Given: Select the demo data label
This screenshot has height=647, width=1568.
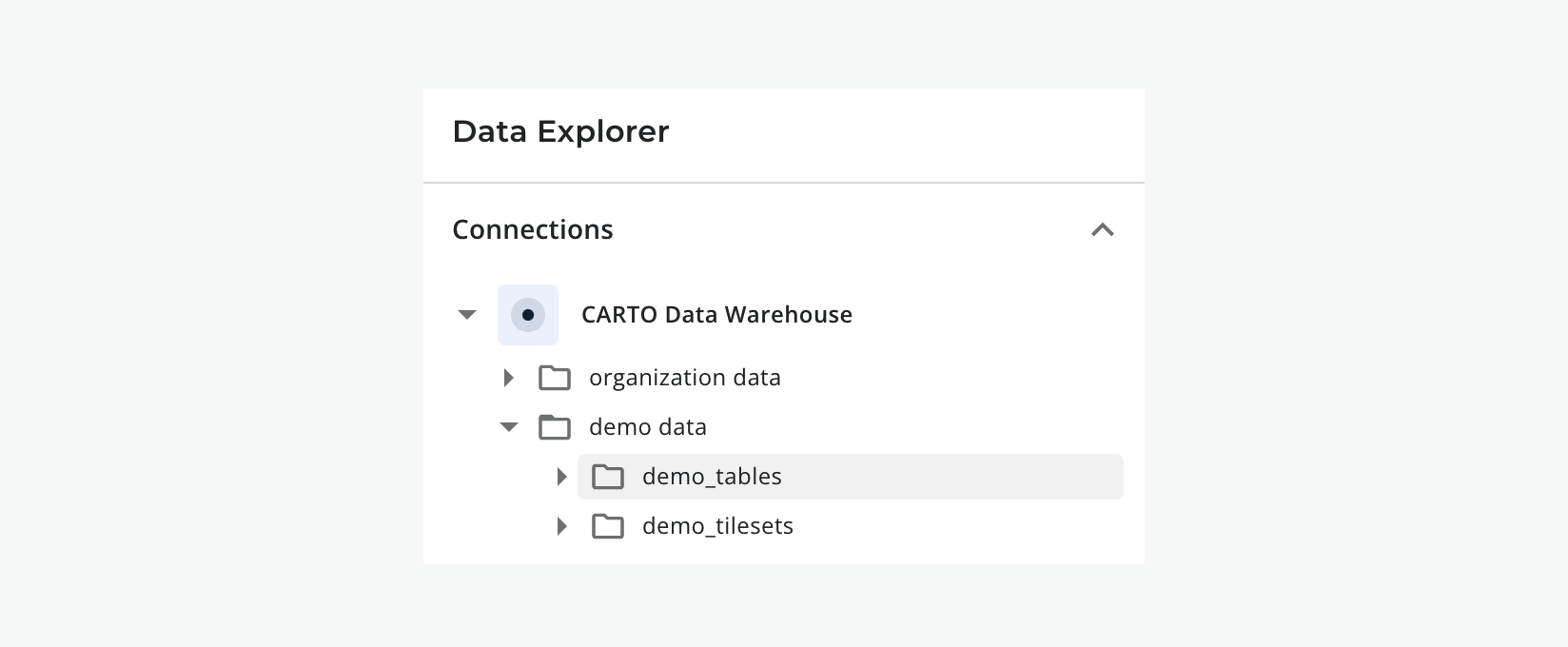Looking at the screenshot, I should click(647, 427).
